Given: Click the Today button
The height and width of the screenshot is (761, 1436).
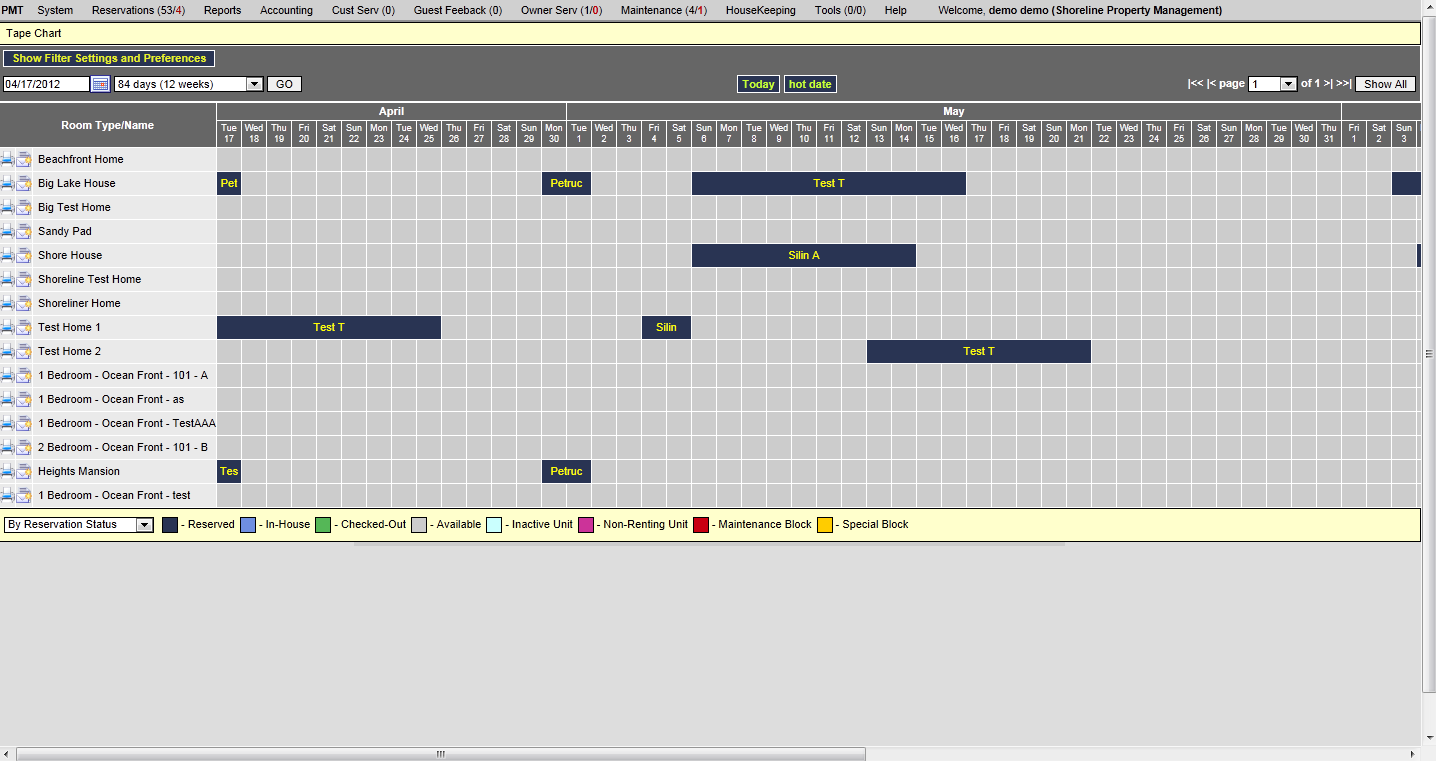Looking at the screenshot, I should 758,84.
